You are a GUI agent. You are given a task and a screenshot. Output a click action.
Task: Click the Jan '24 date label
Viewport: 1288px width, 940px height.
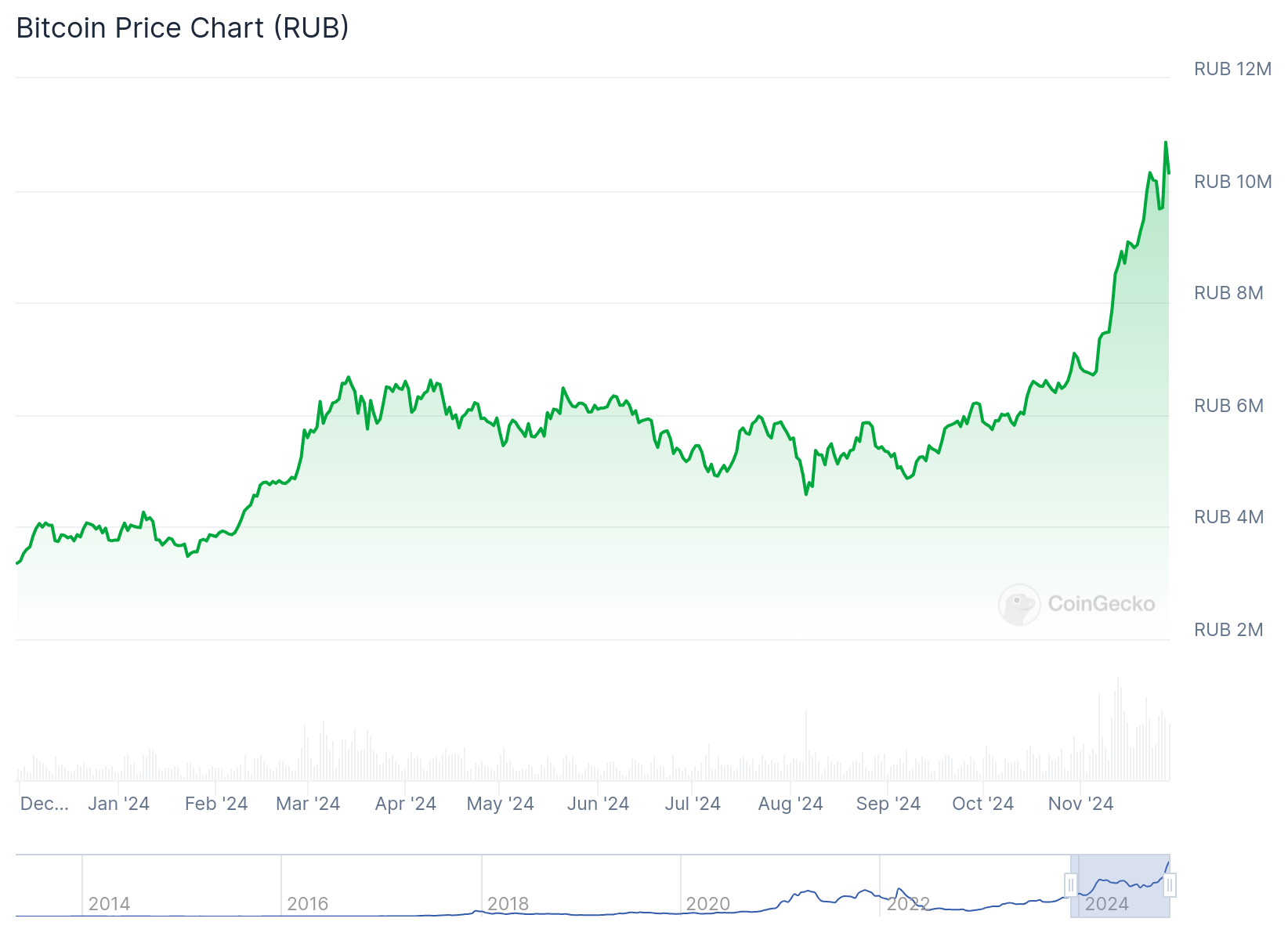tap(118, 804)
